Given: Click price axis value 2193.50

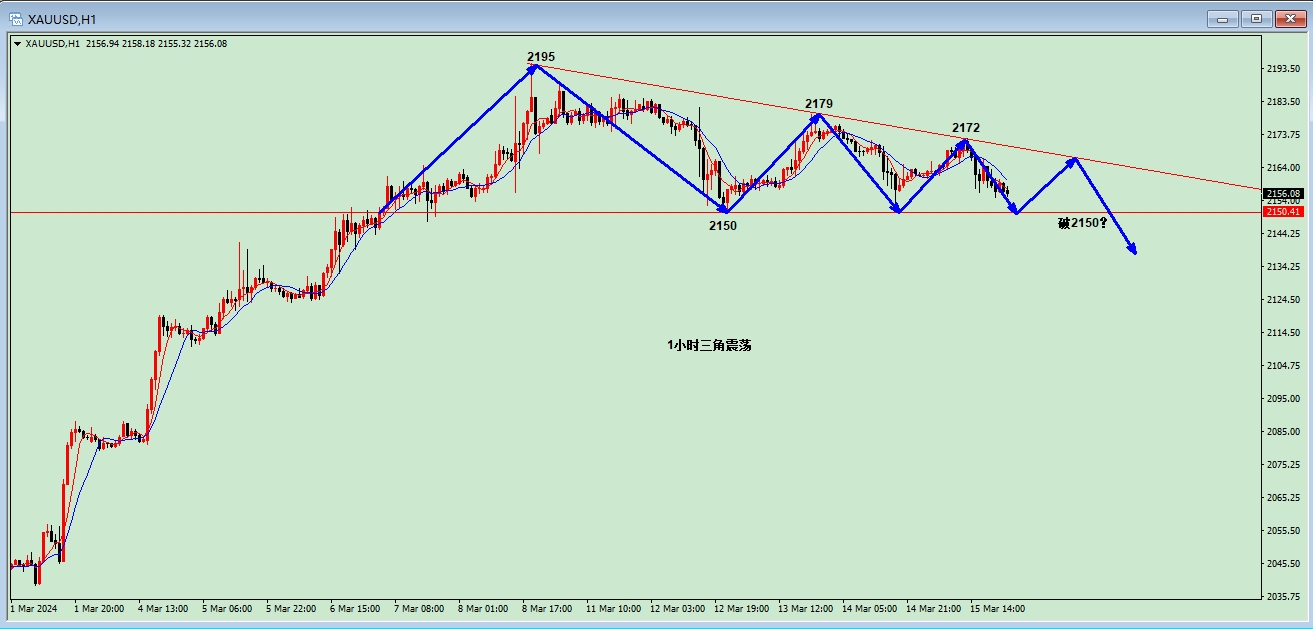Looking at the screenshot, I should [x=1284, y=69].
